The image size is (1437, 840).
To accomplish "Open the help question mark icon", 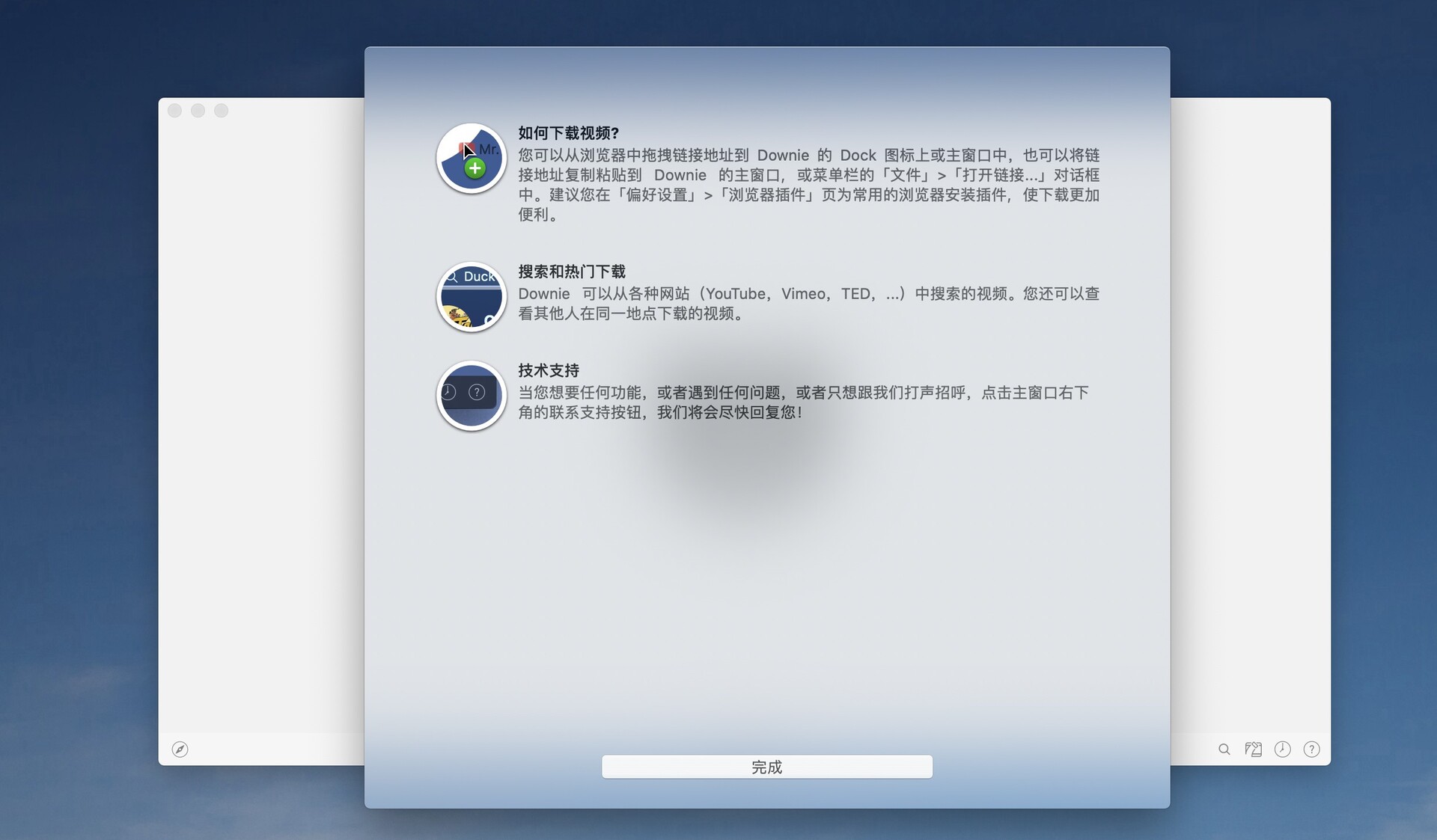I will coord(1311,749).
